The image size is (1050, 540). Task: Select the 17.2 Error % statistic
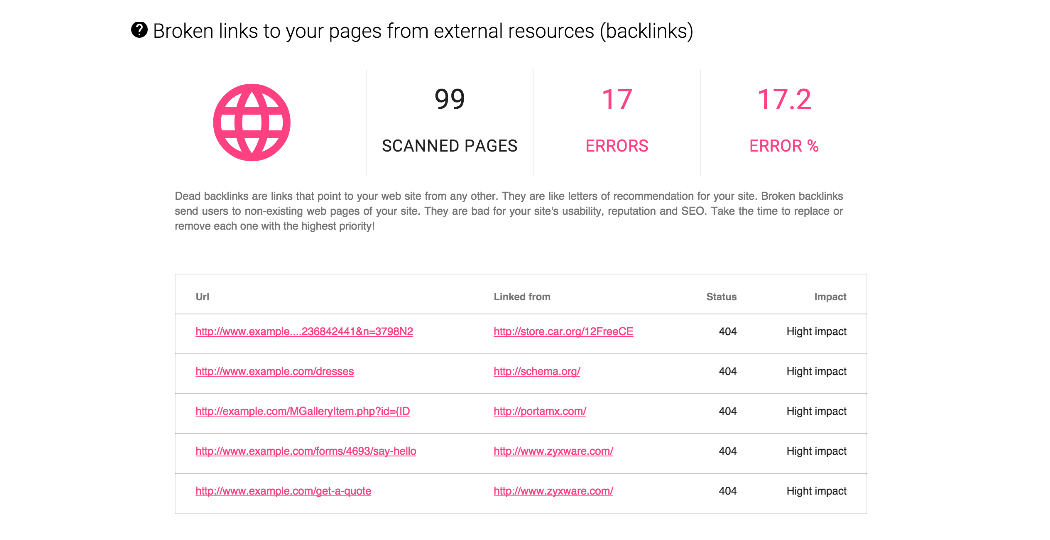(x=783, y=122)
